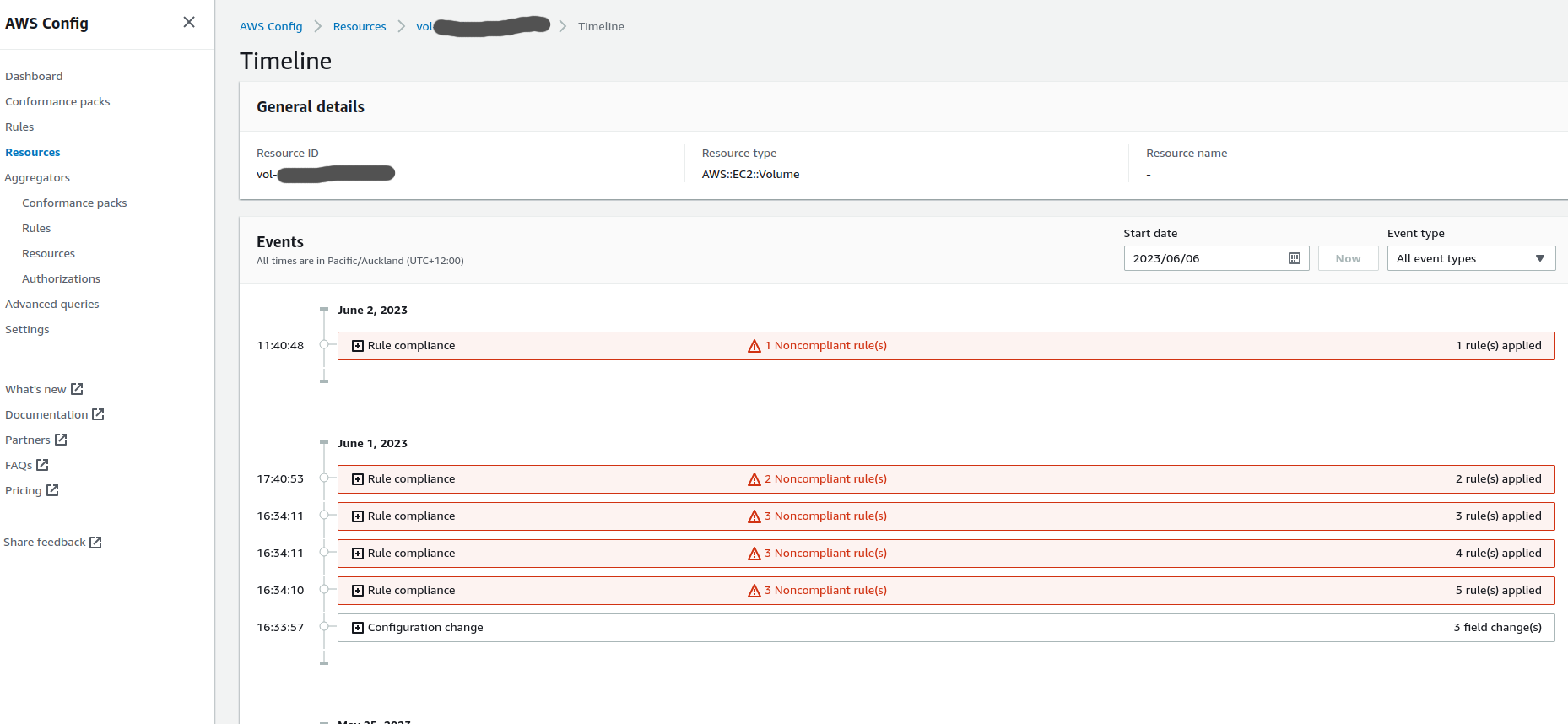Open the Documentation external link icon
Image resolution: width=1568 pixels, height=724 pixels.
[x=98, y=413]
